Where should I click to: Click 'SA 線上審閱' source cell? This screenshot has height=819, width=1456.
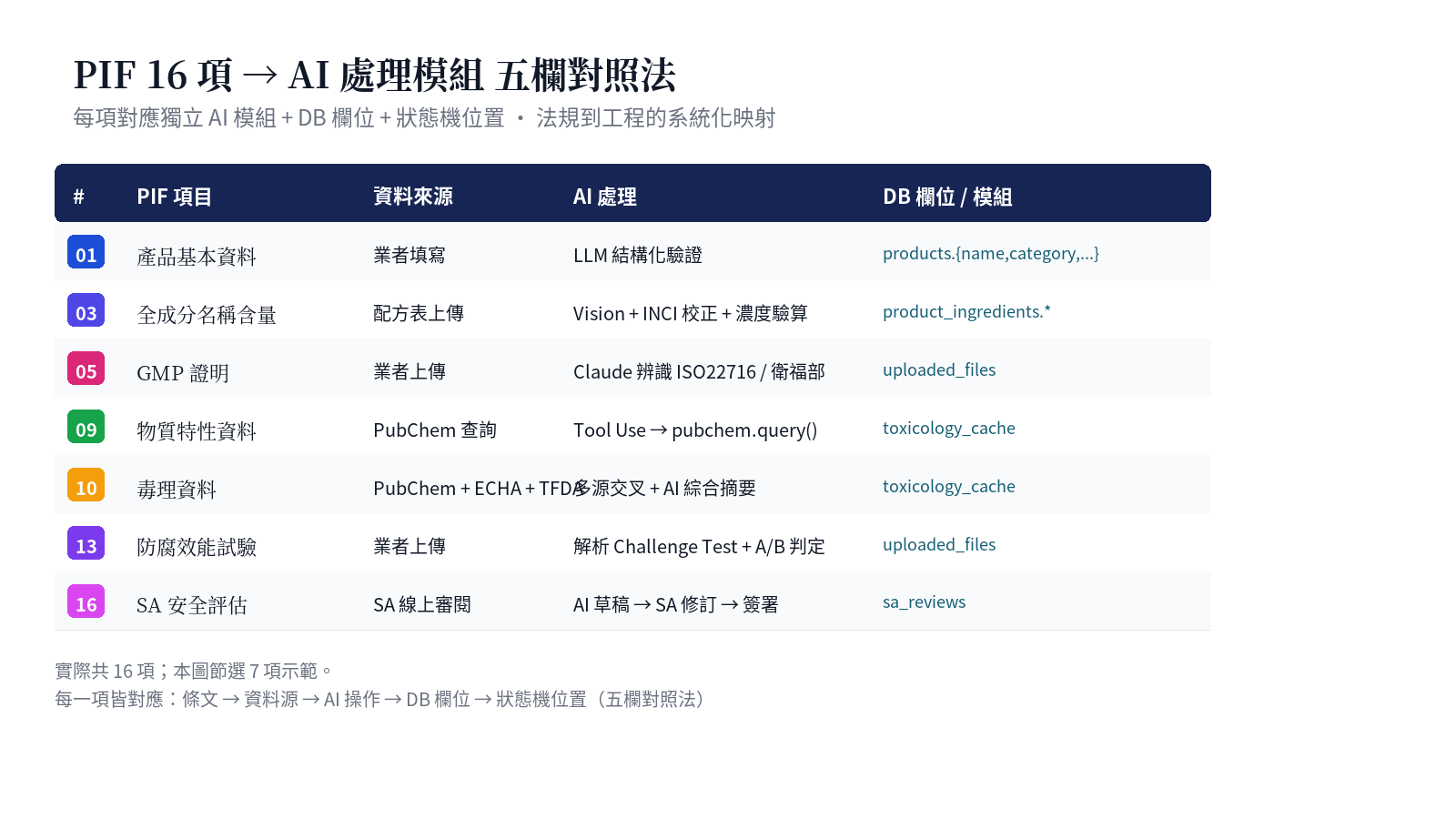422,604
